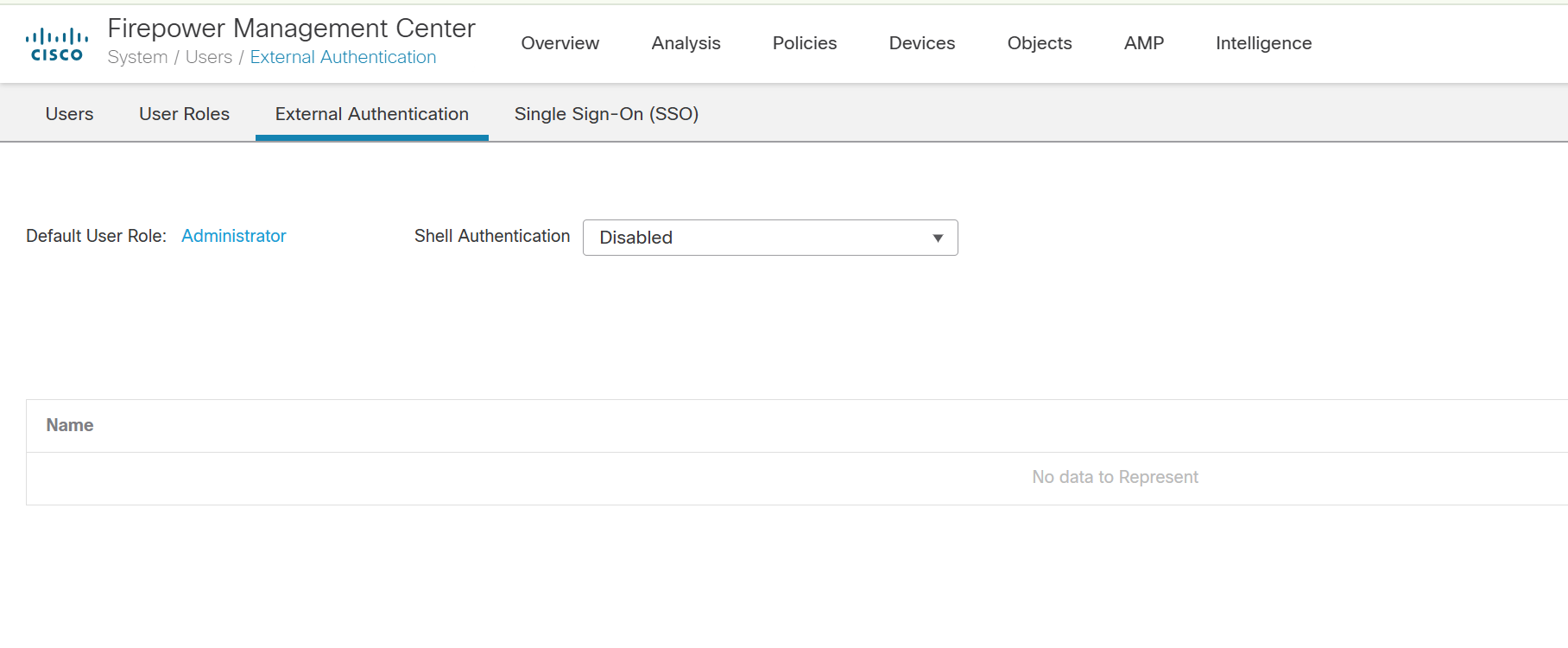The width and height of the screenshot is (1568, 648).
Task: Switch to the User Roles tab
Action: tap(184, 114)
